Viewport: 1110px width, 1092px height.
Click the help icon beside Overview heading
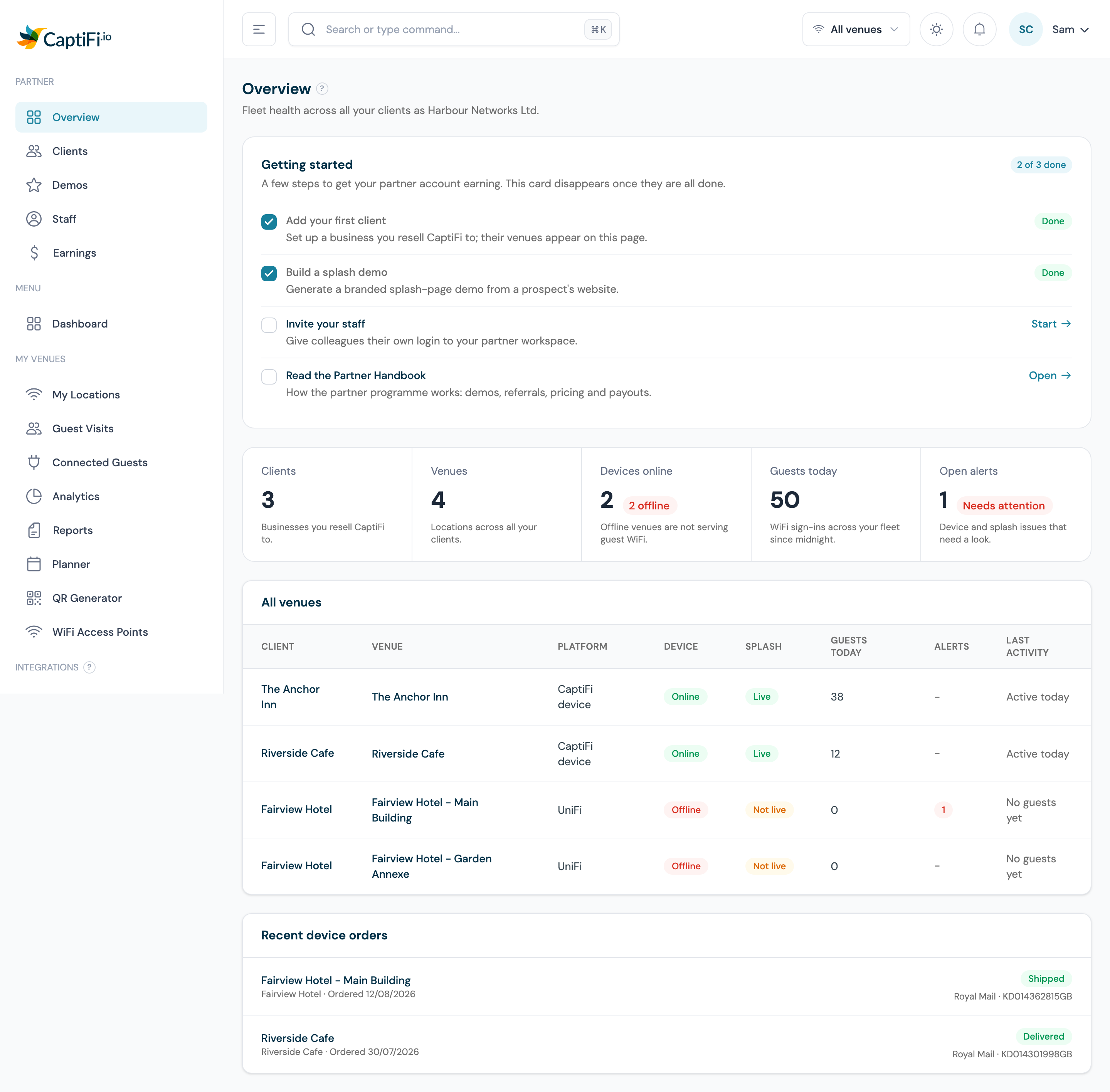[322, 89]
